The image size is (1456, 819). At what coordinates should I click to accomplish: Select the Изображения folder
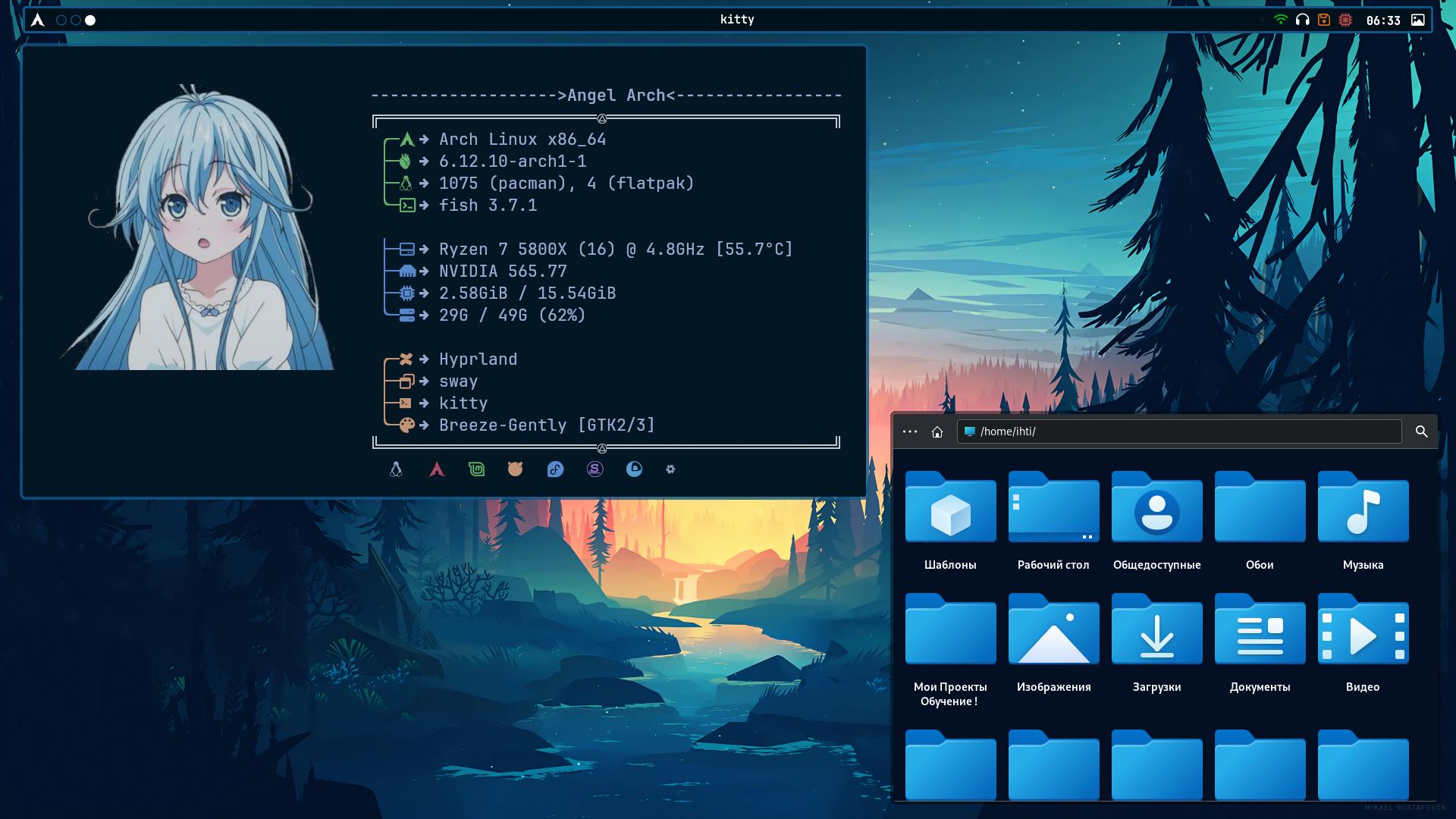1053,631
